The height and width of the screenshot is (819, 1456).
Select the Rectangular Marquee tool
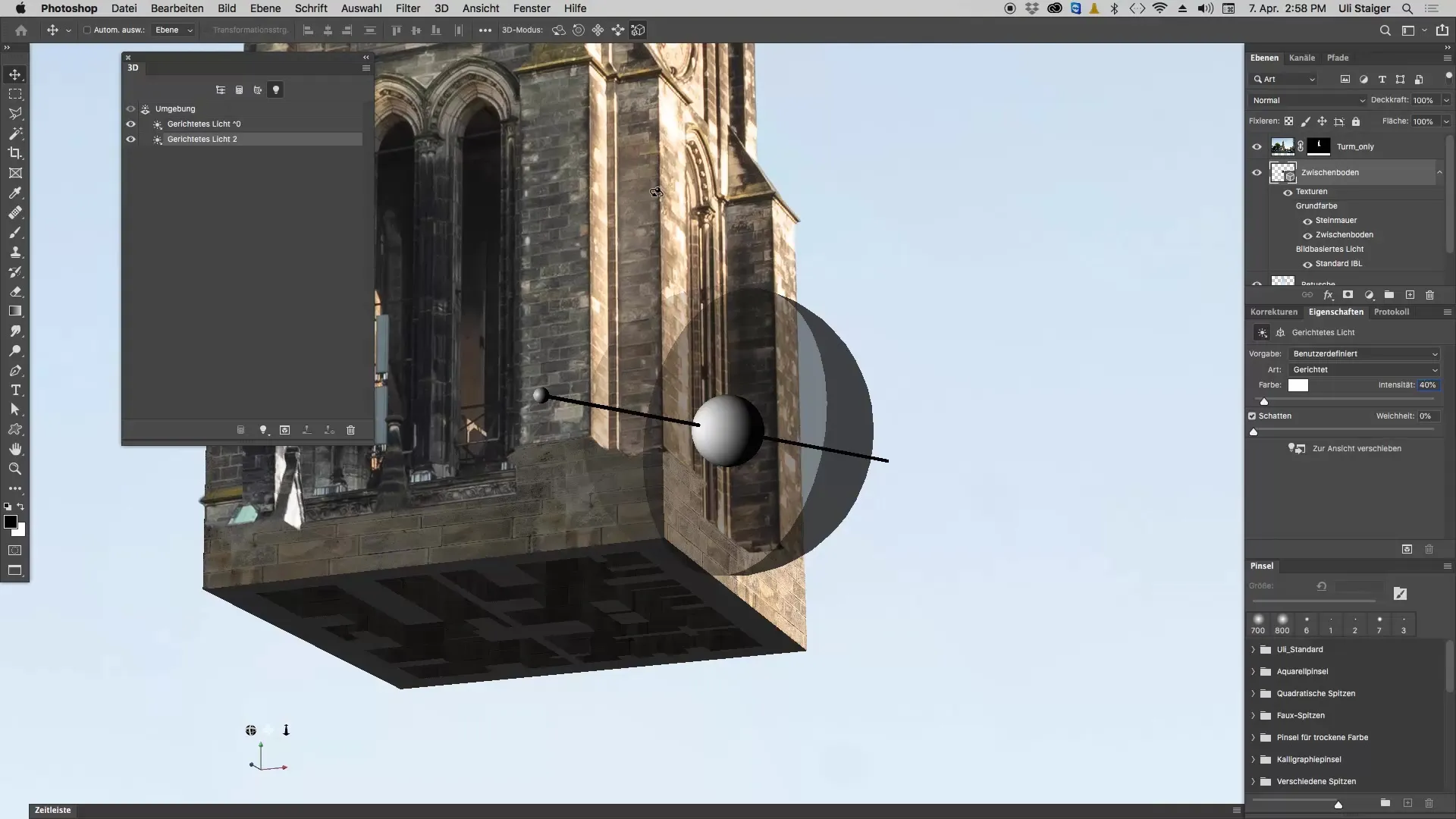pyautogui.click(x=15, y=94)
